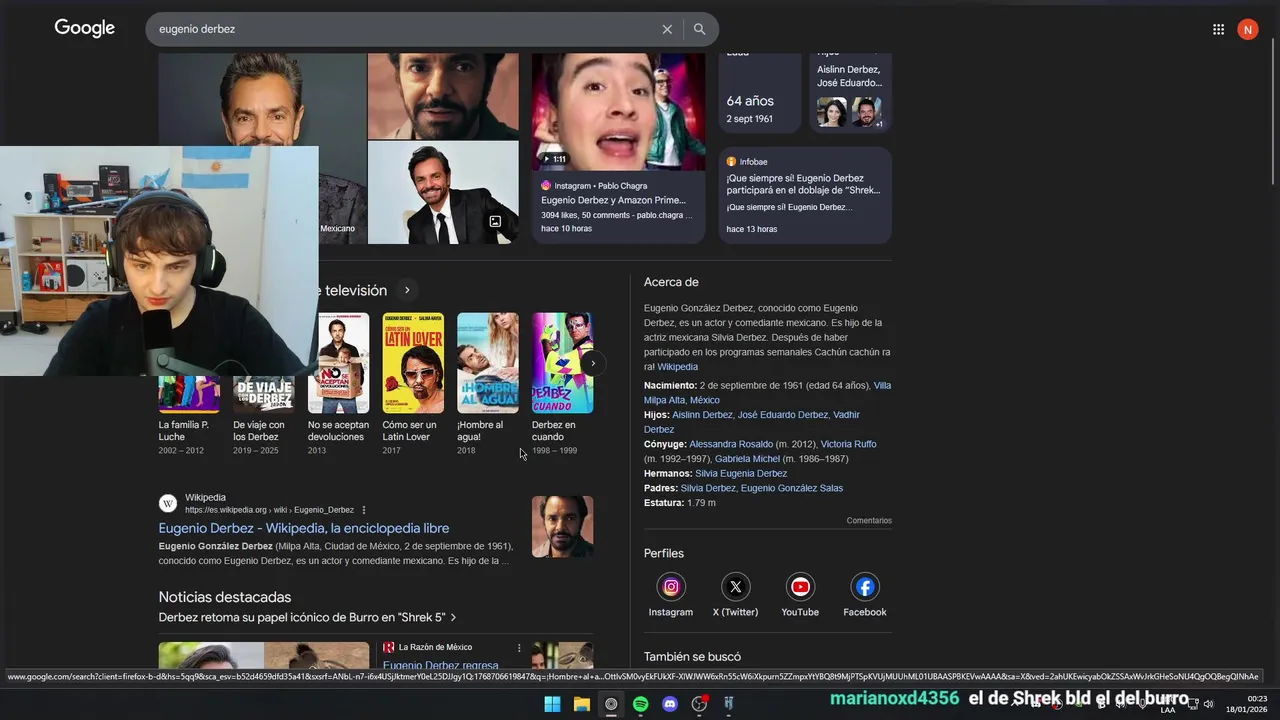Open the Wikipedia result thumbnail image
The image size is (1280, 720).
tap(562, 527)
